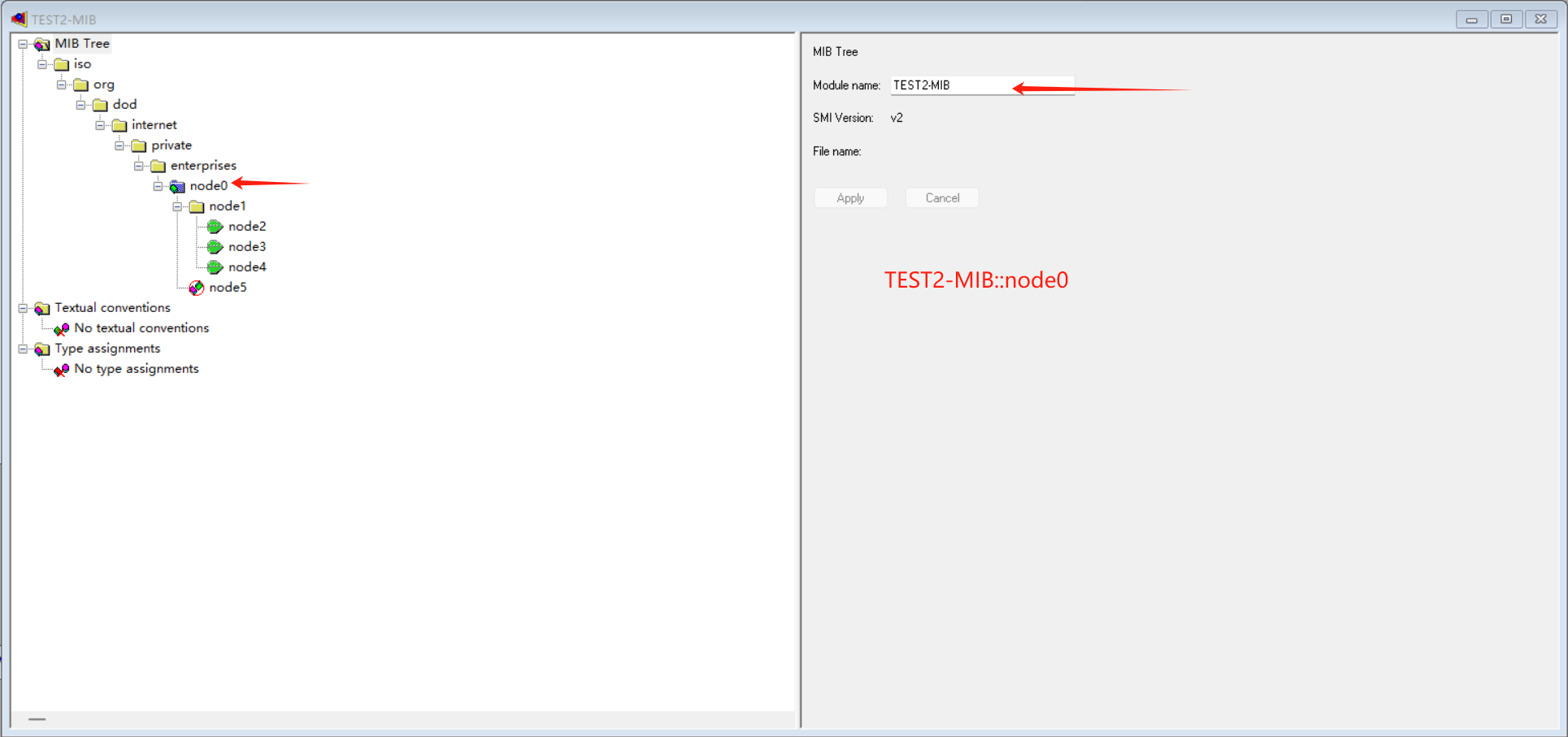
Task: Select the internet tree item
Action: pos(154,125)
